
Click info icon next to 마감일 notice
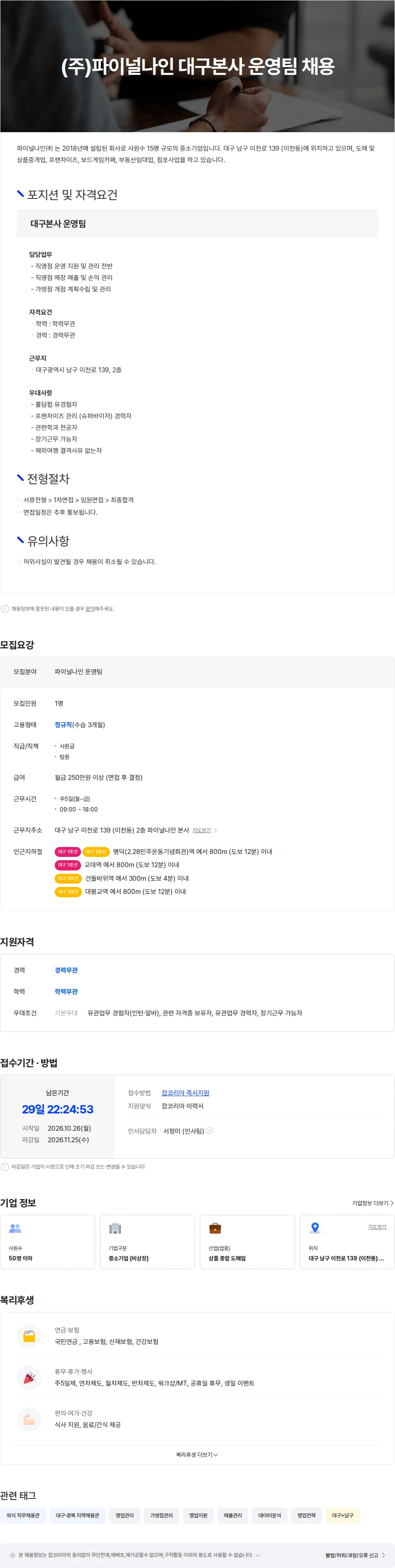(x=5, y=1167)
